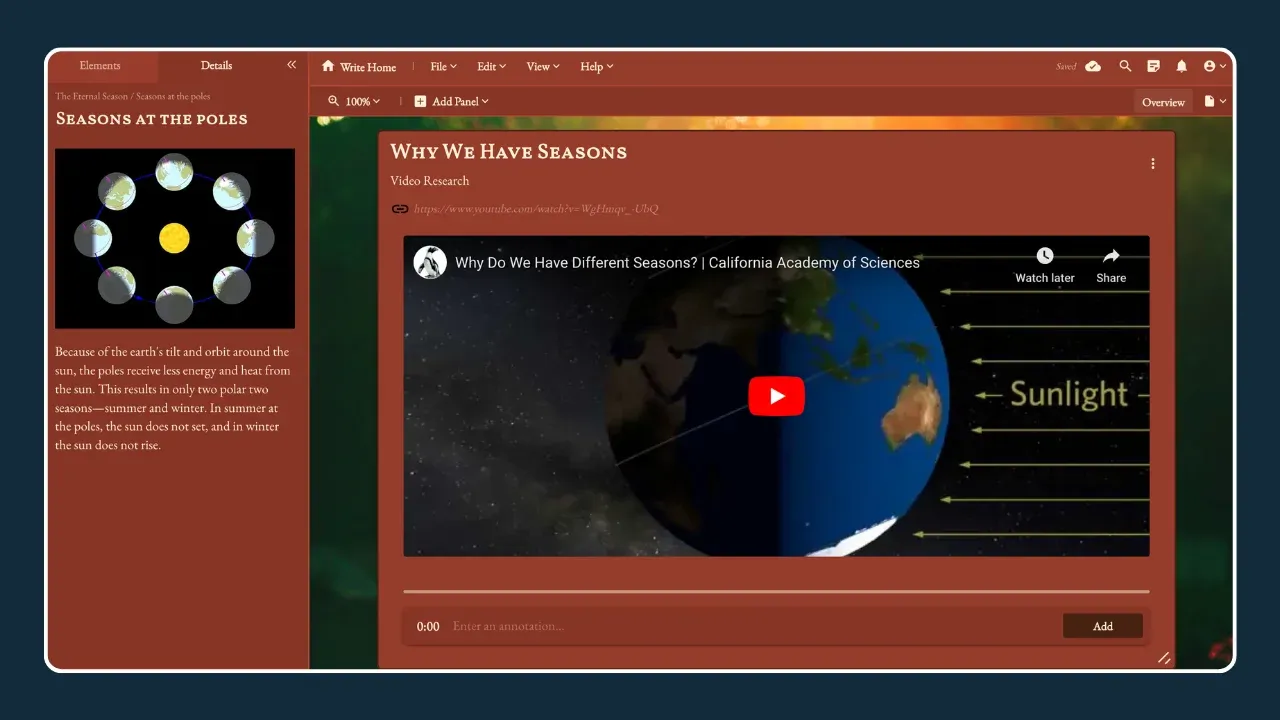
Task: Play the YouTube video
Action: [x=776, y=396]
